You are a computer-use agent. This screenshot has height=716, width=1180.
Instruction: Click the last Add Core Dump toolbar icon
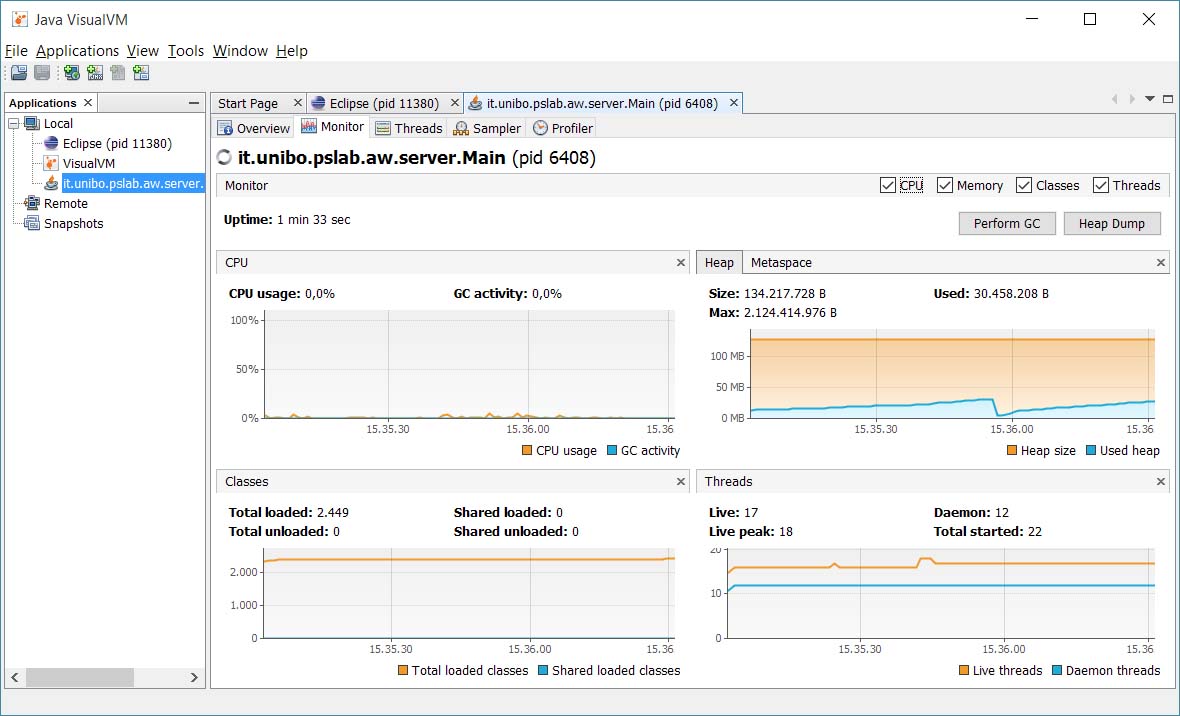click(x=141, y=72)
